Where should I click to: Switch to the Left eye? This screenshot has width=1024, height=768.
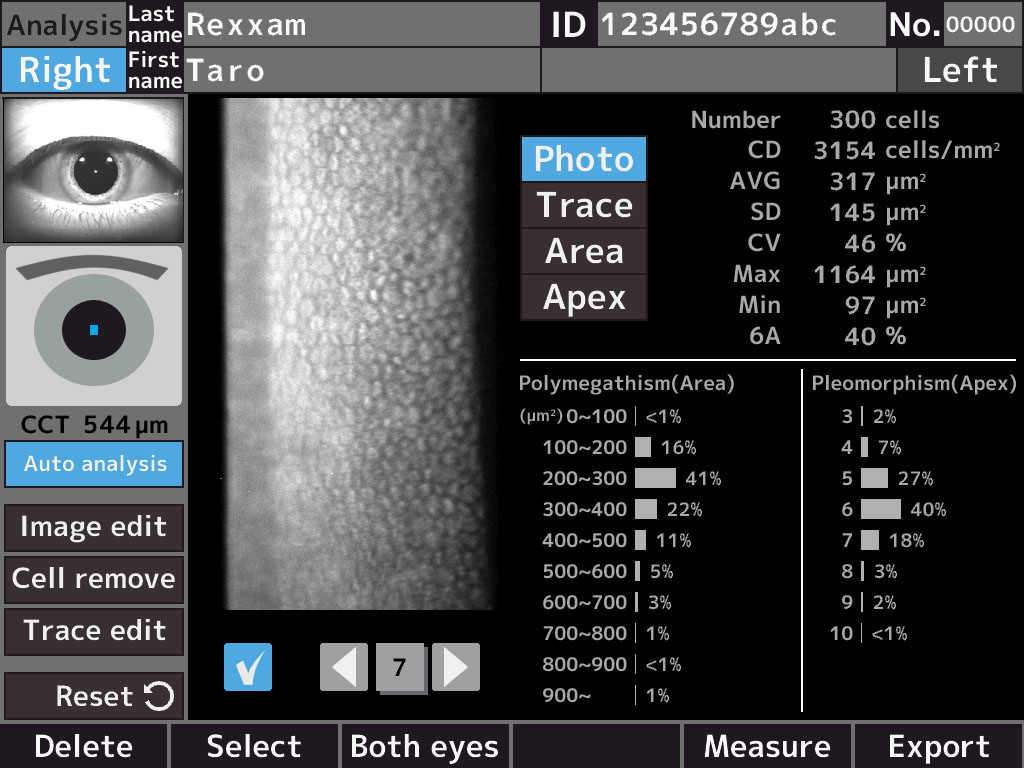[x=959, y=71]
